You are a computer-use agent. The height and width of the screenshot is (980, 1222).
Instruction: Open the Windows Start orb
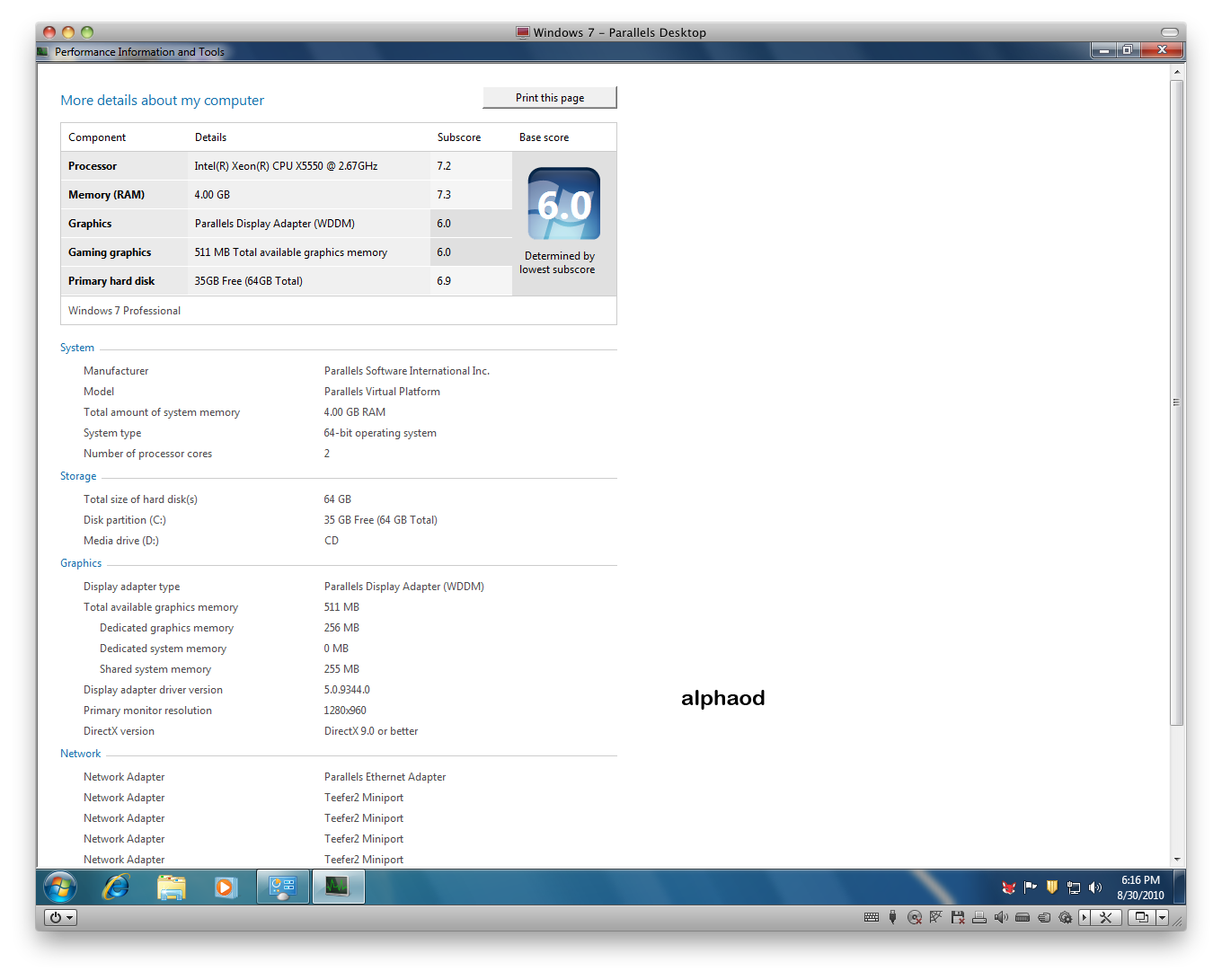coord(60,887)
